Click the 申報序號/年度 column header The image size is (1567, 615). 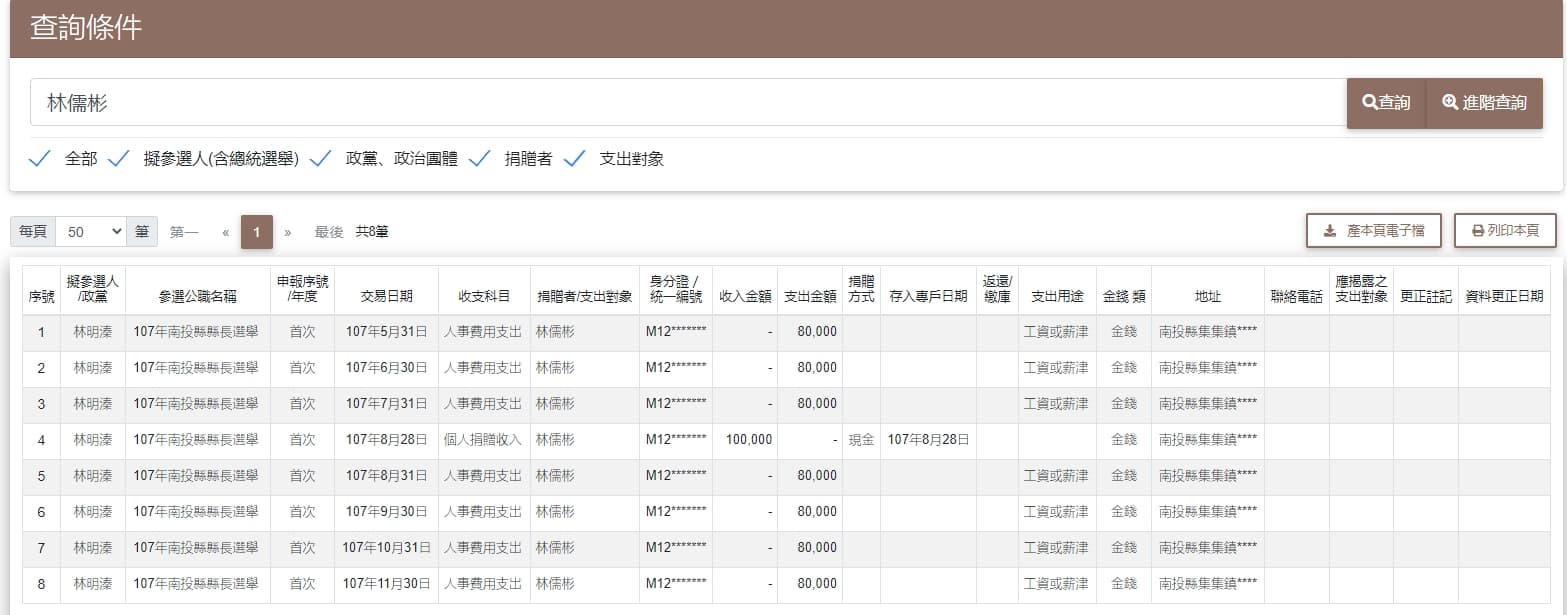[x=303, y=290]
